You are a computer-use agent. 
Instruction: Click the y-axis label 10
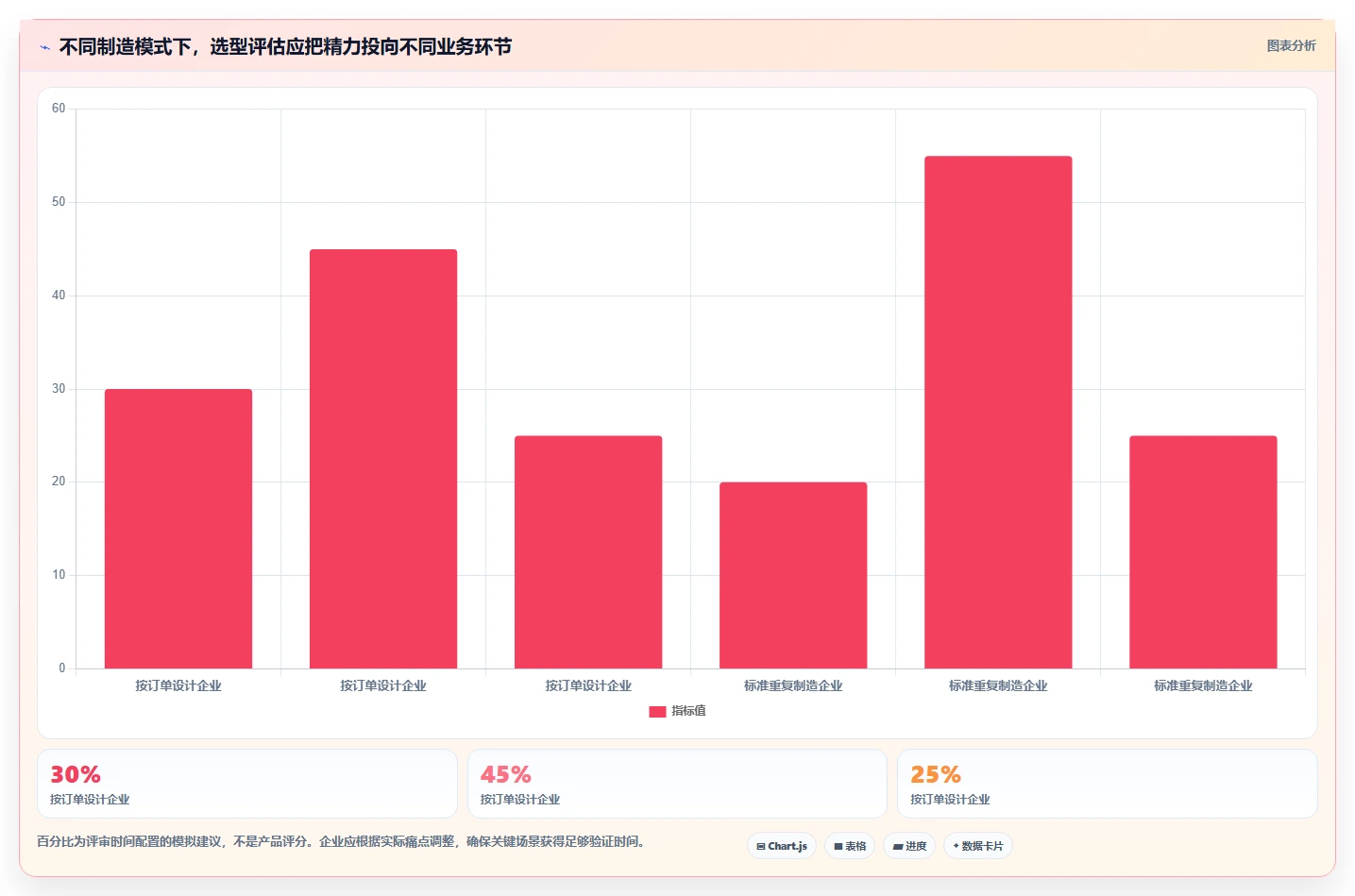coord(59,575)
